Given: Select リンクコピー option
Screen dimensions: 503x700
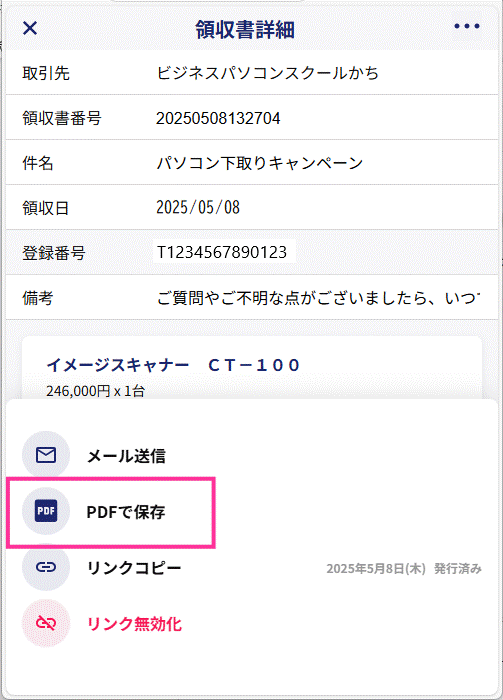Looking at the screenshot, I should tap(134, 568).
